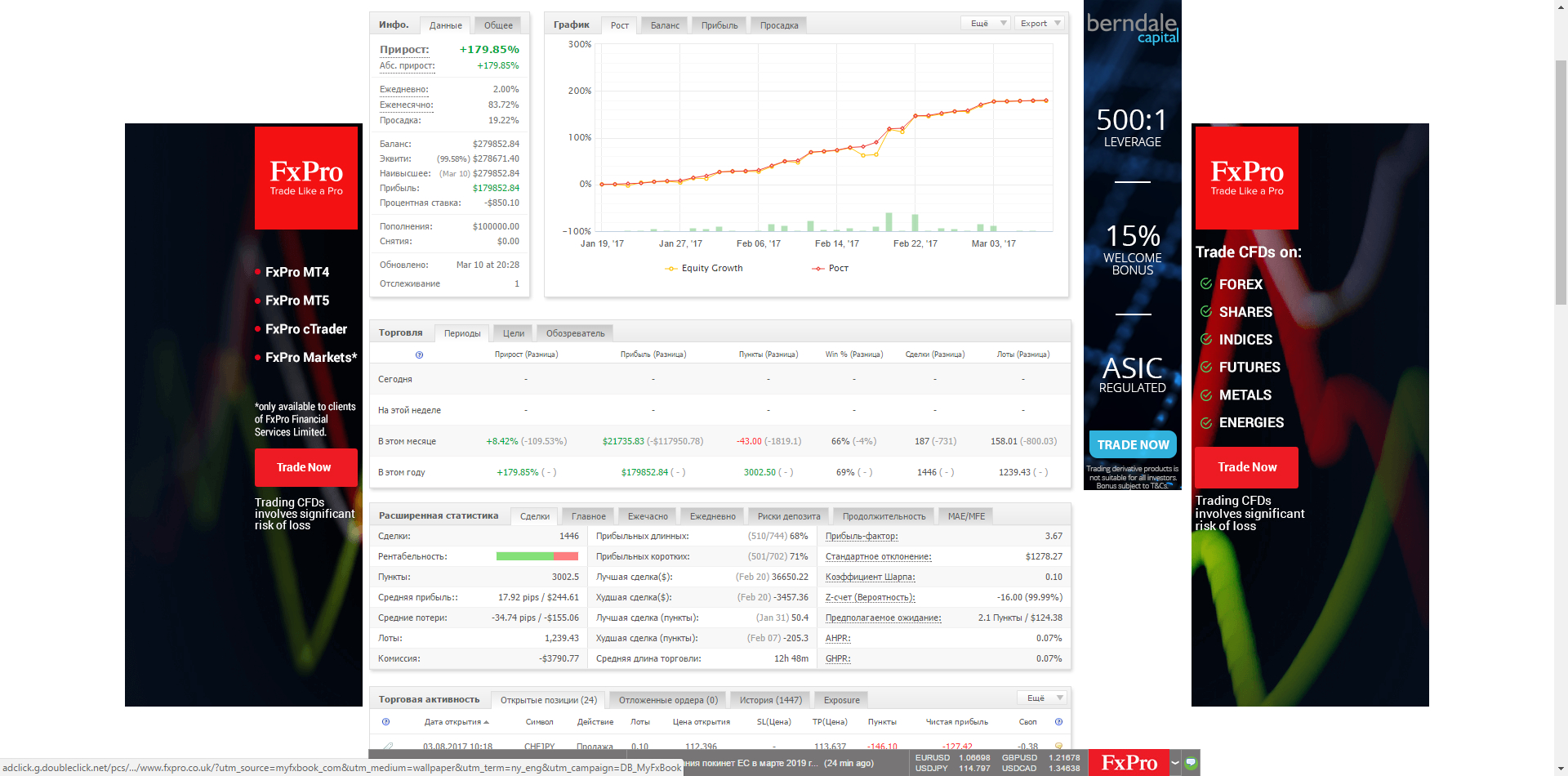Collapse the bottom bar with the chevron icon

pos(1175,763)
